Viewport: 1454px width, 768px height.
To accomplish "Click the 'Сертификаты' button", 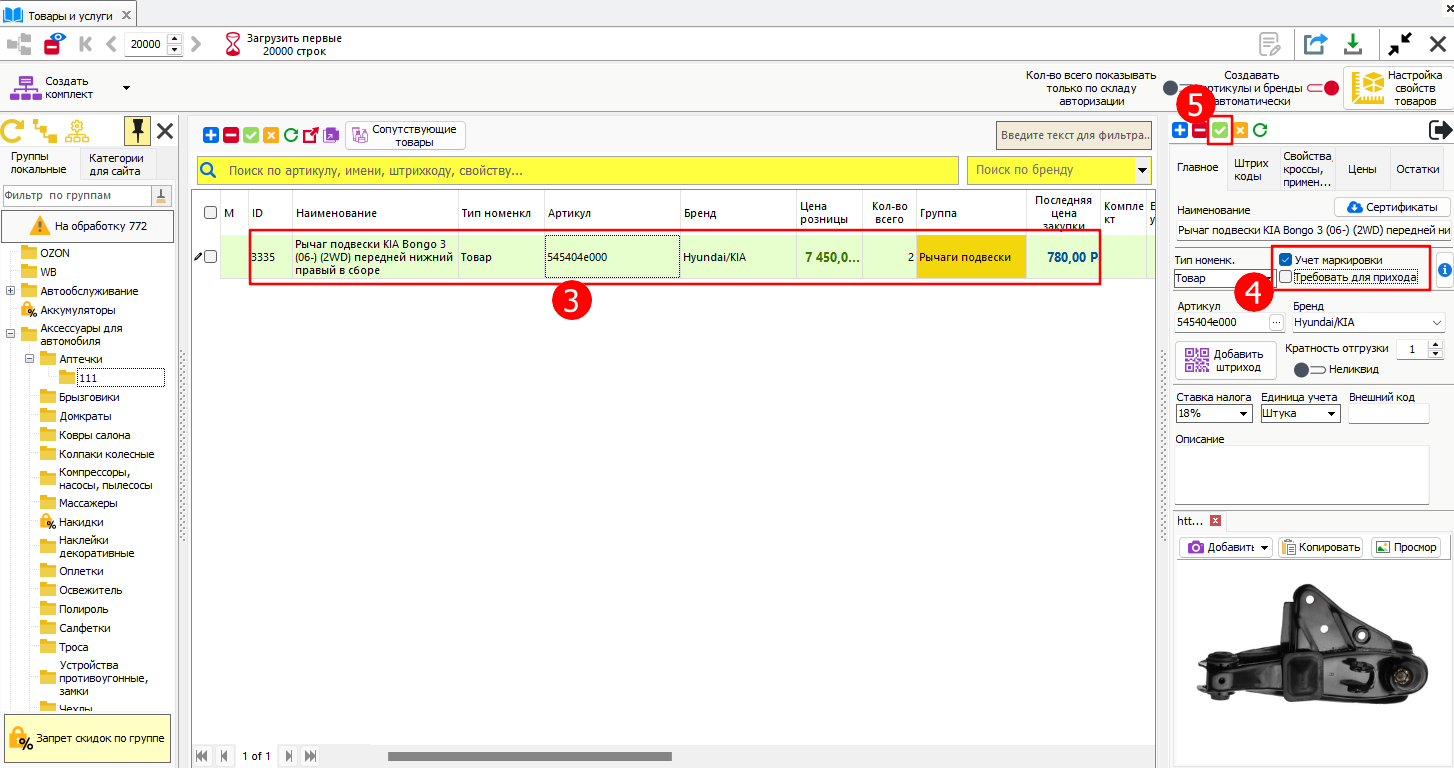I will click(x=1392, y=207).
